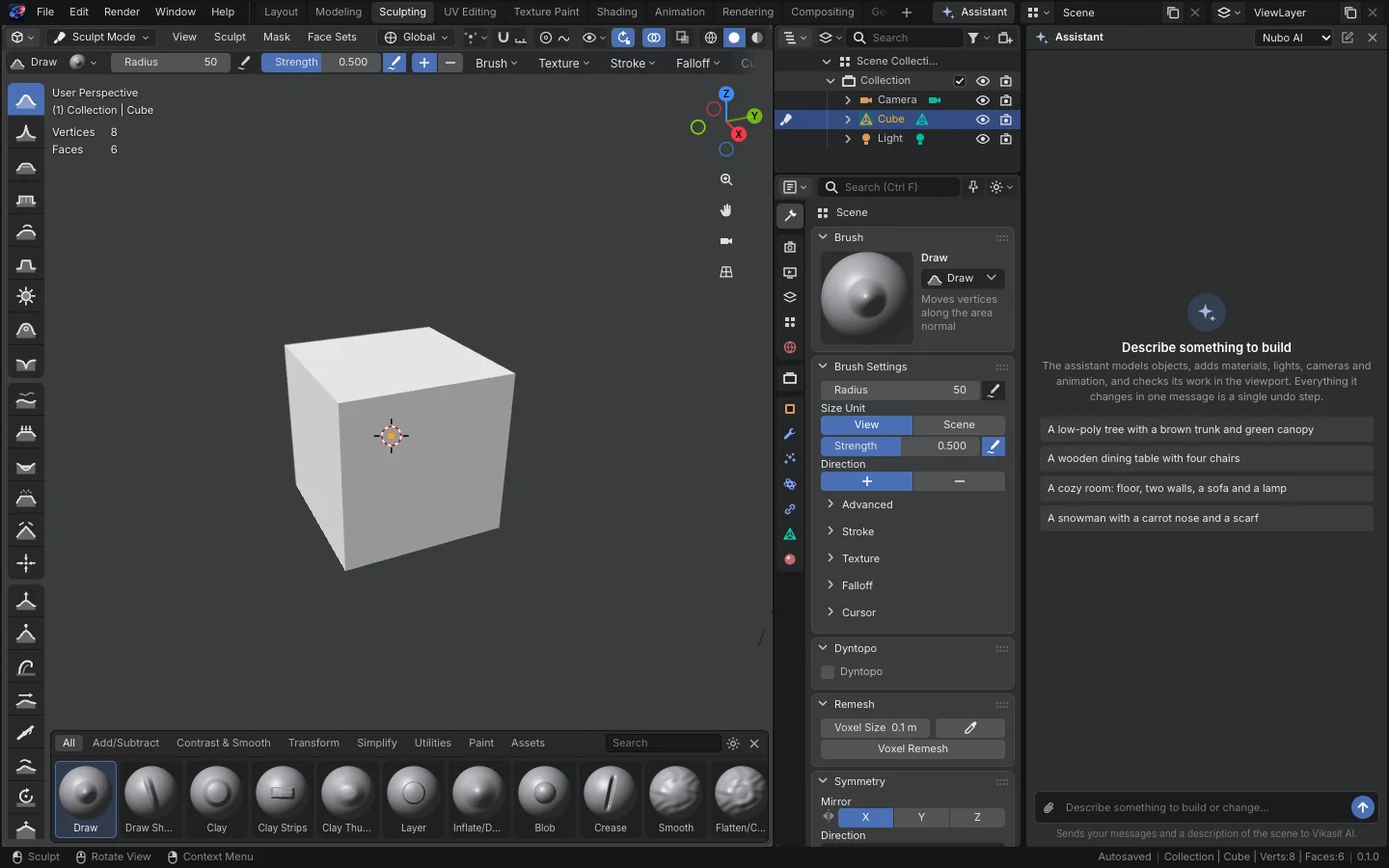Screen dimensions: 1389x868
Task: Switch perspective/orthographic grid icon in the viewport
Action: [x=726, y=272]
